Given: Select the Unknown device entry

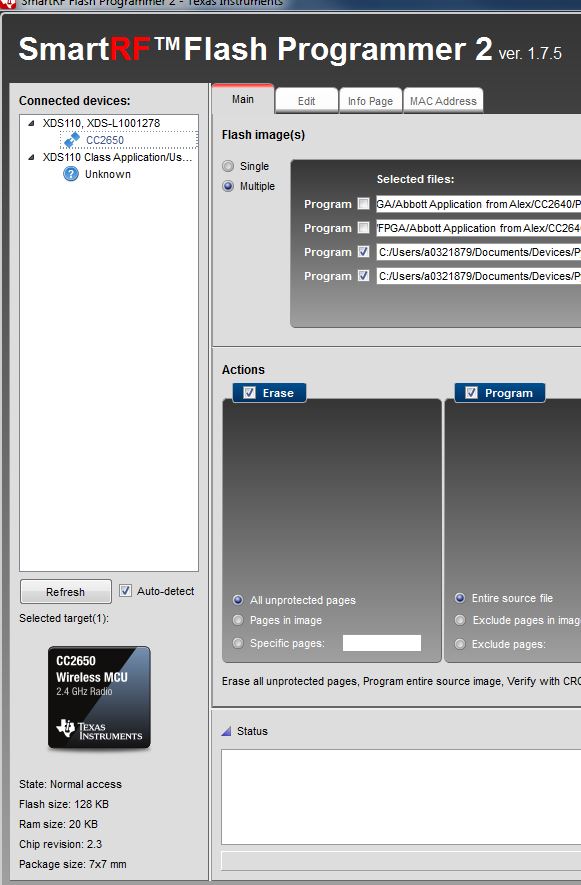Looking at the screenshot, I should click(x=108, y=174).
